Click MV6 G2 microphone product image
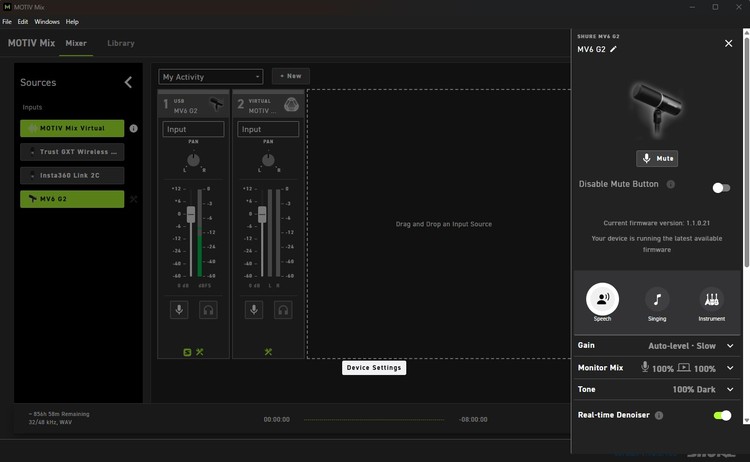 [657, 110]
